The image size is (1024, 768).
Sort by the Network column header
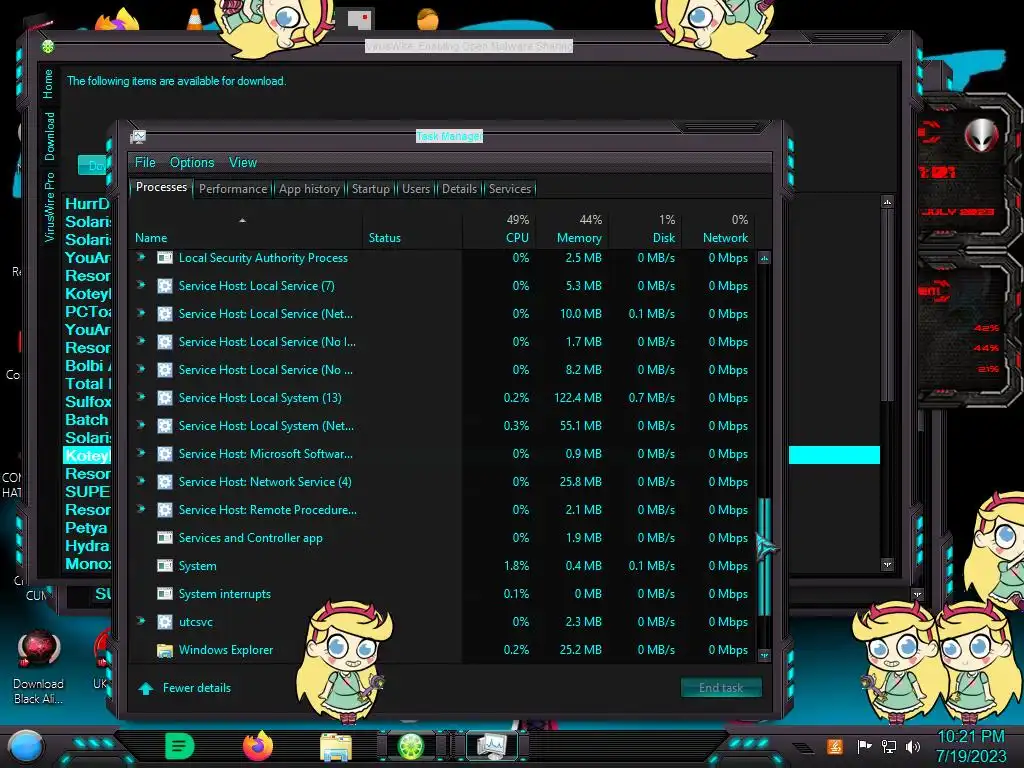pos(726,238)
